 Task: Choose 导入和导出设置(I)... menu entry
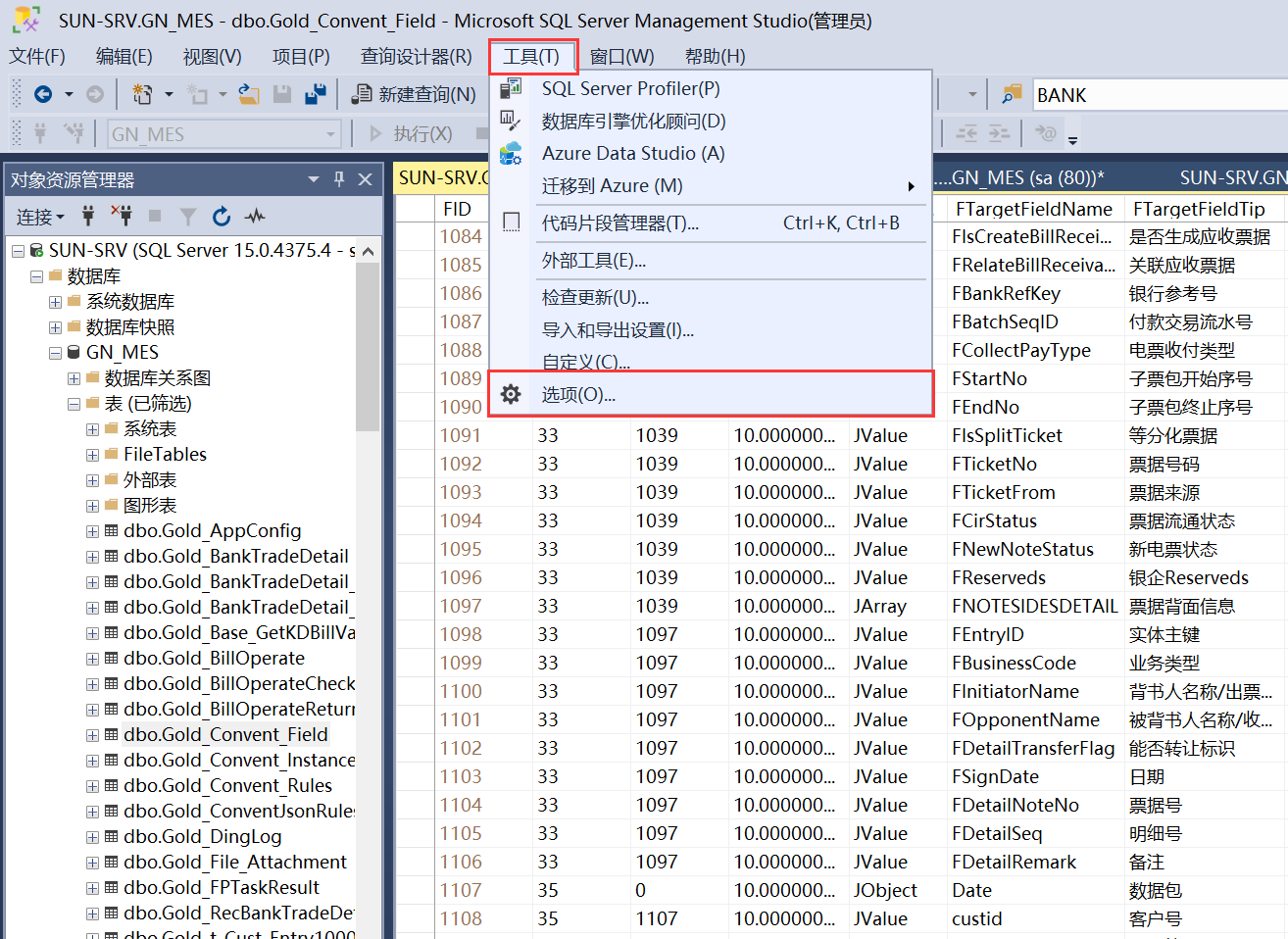[x=711, y=330]
